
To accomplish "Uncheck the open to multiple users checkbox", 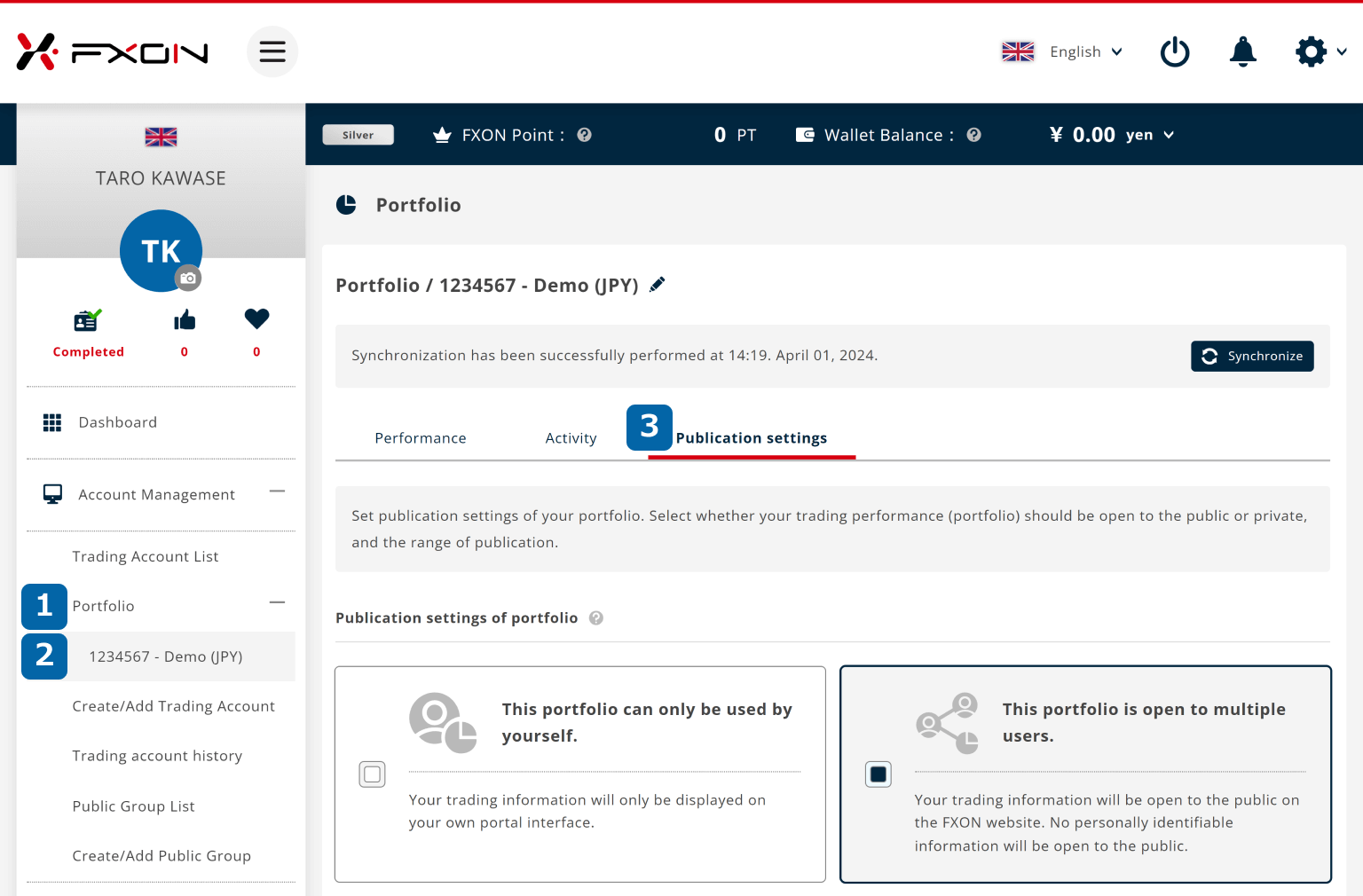I will pyautogui.click(x=878, y=774).
